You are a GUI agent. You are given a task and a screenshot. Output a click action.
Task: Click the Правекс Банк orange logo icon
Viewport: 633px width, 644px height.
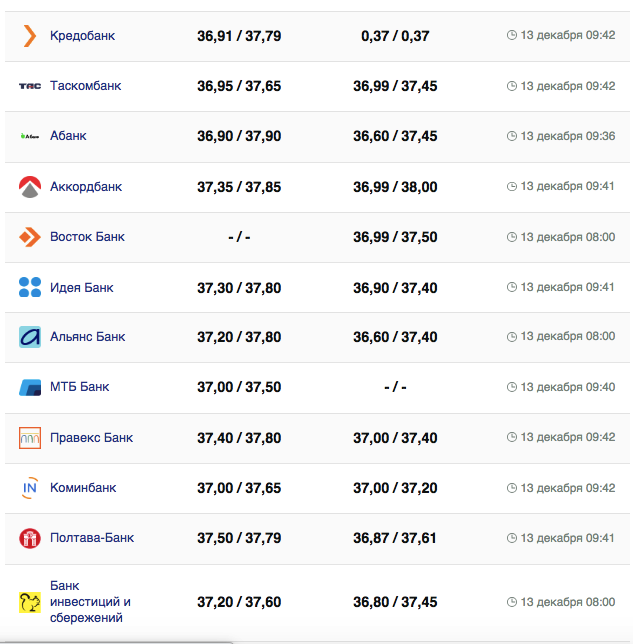coord(29,438)
